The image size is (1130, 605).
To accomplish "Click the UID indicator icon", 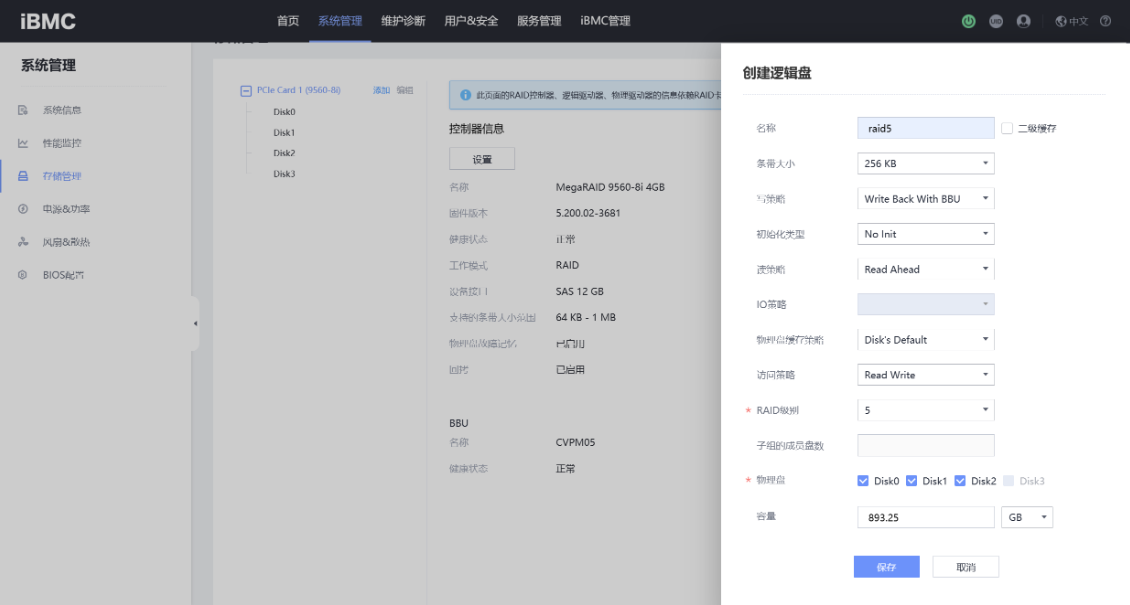I will point(996,22).
